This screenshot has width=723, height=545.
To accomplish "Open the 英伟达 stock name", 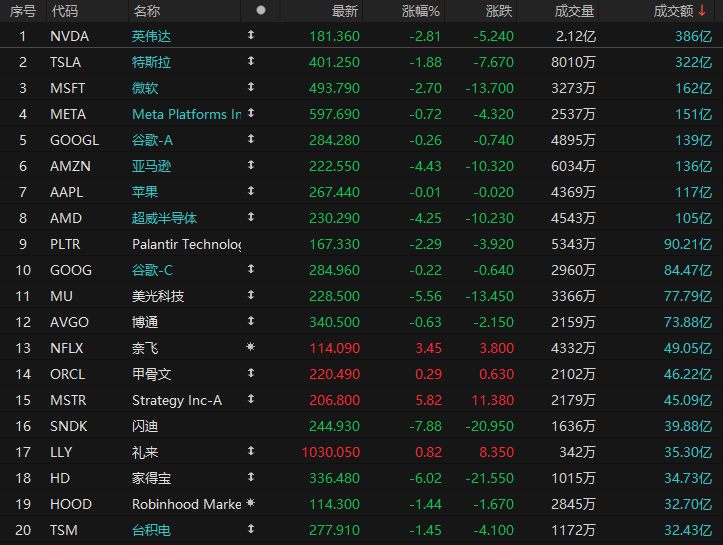I will [151, 36].
